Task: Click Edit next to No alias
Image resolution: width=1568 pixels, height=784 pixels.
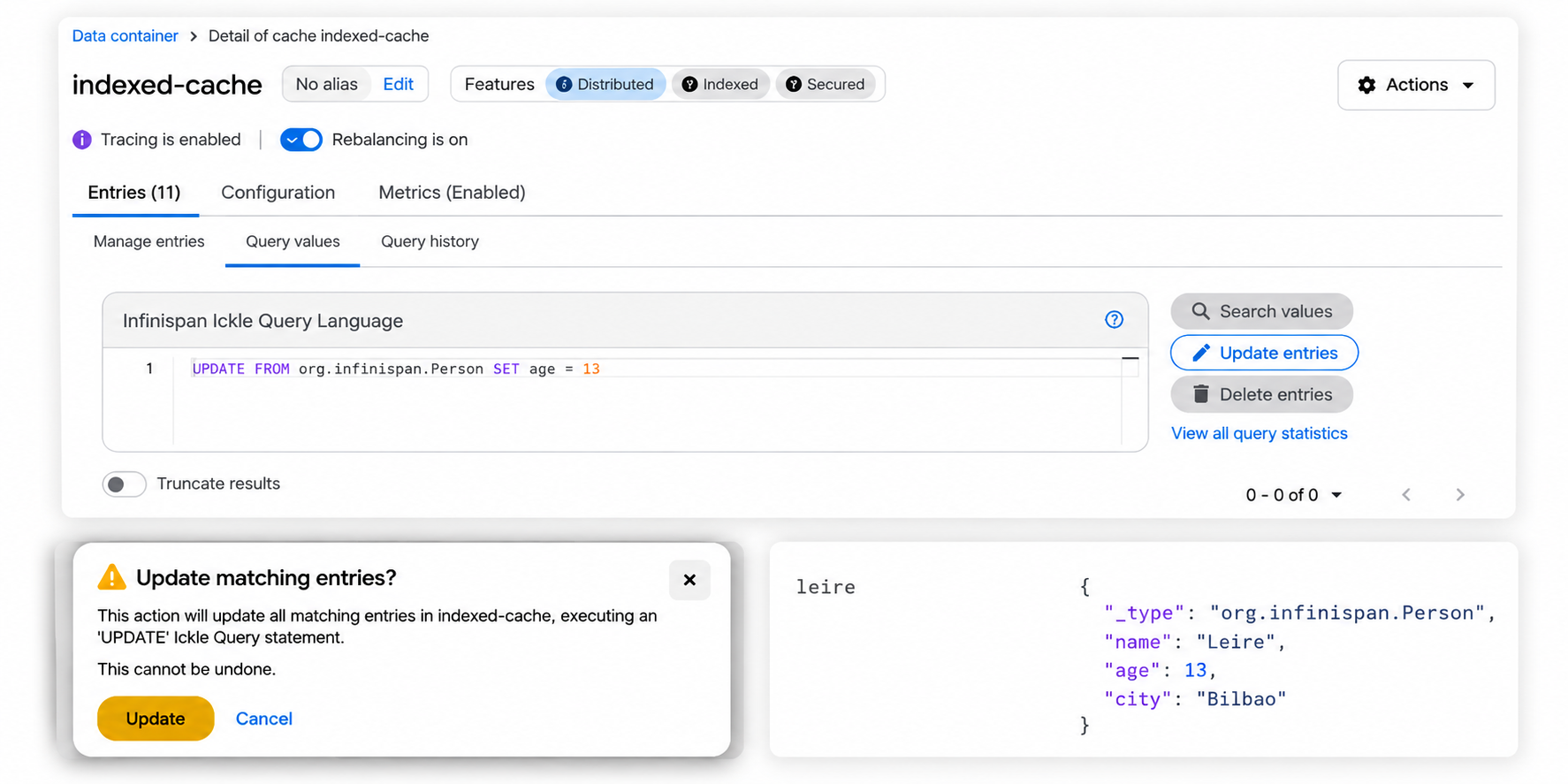Action: click(398, 84)
